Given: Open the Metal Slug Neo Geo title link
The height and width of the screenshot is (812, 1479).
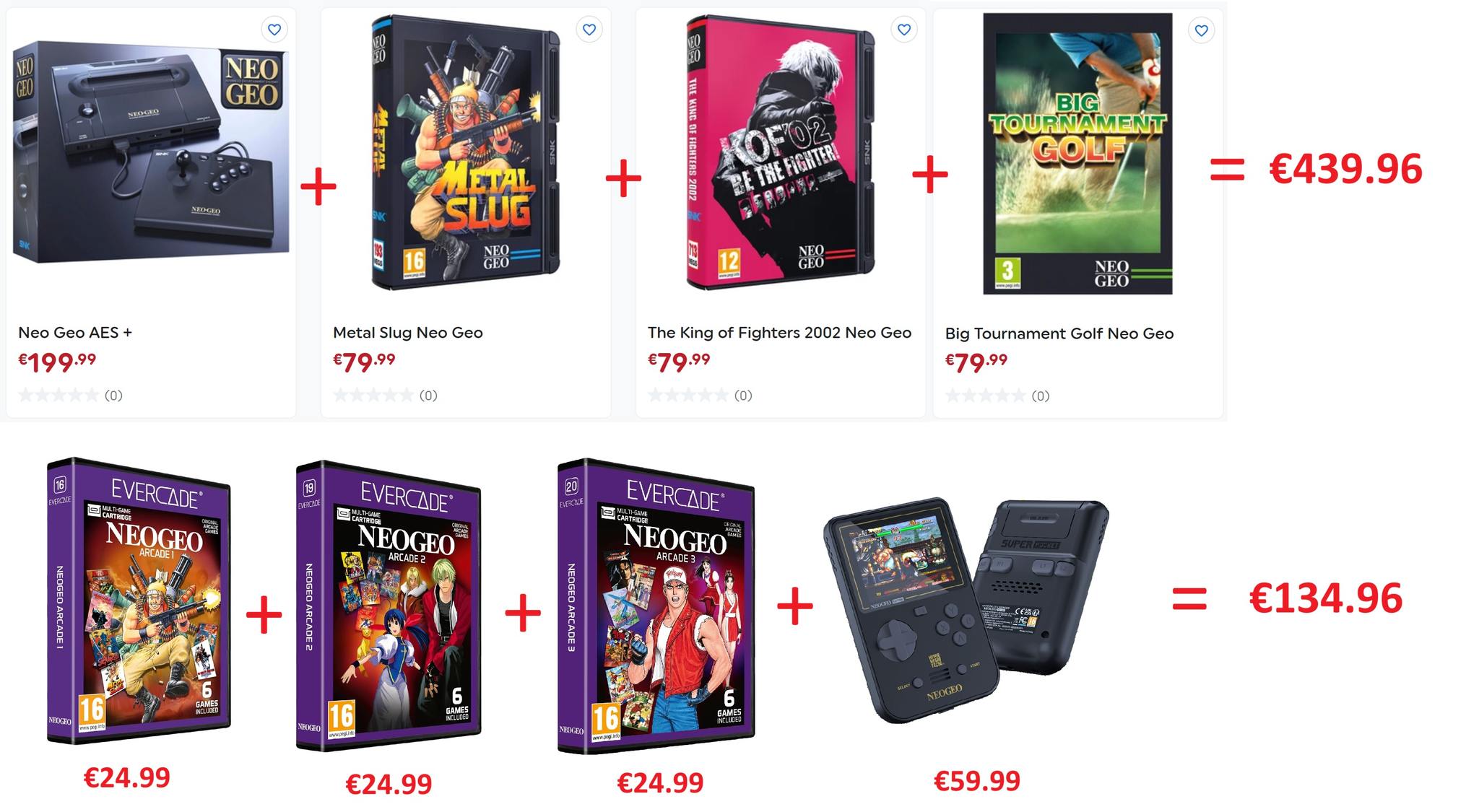Looking at the screenshot, I should (408, 333).
